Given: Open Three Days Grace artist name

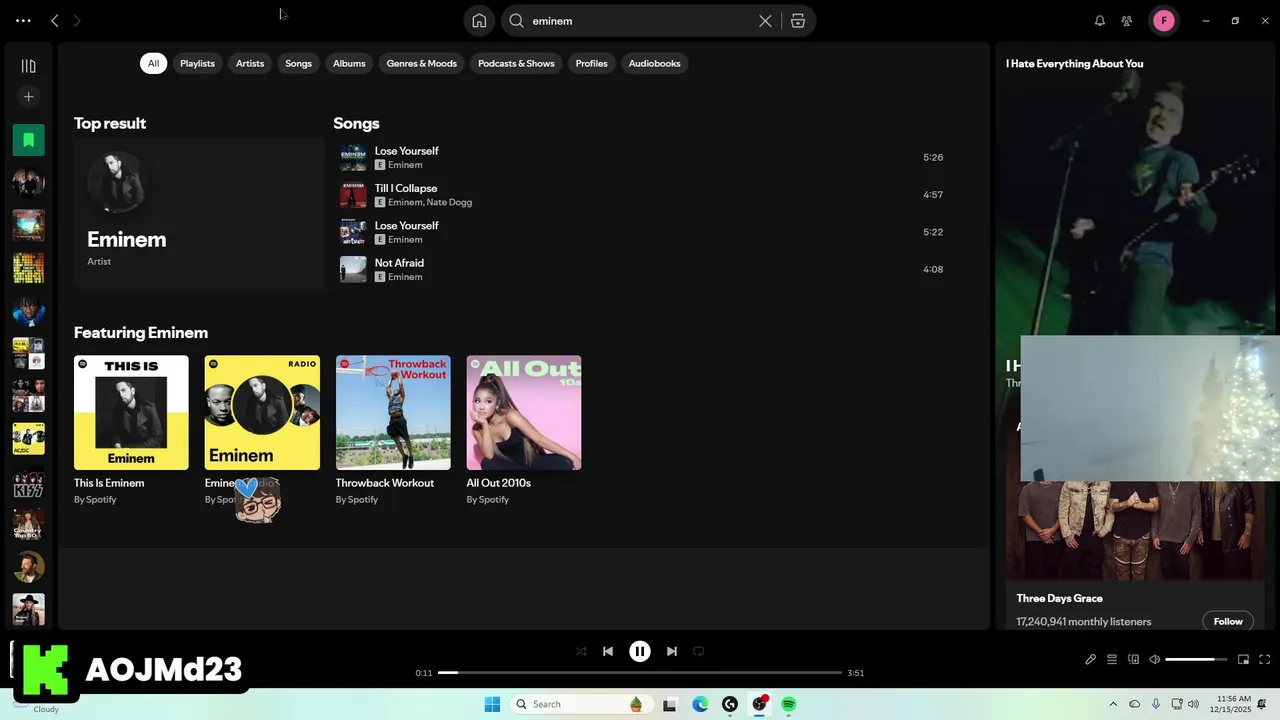Looking at the screenshot, I should pos(1059,598).
